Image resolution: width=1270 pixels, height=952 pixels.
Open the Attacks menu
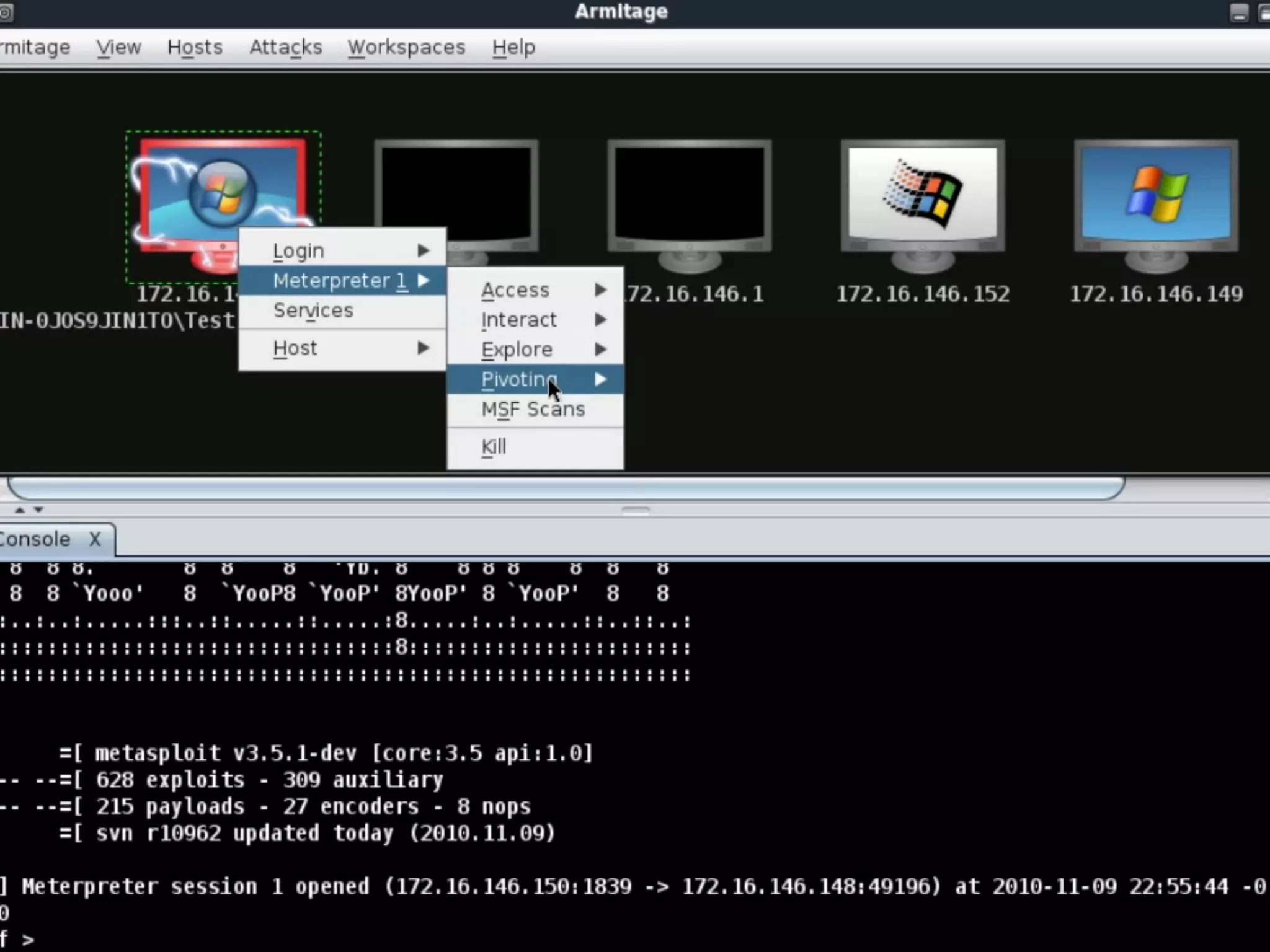[285, 47]
